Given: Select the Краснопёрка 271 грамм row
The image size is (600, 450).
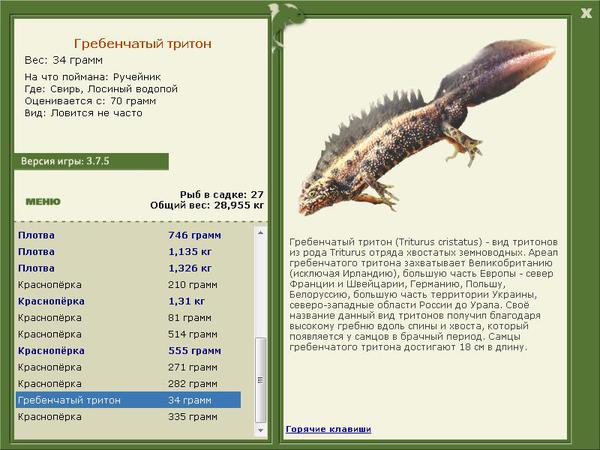Looking at the screenshot, I should coord(128,367).
